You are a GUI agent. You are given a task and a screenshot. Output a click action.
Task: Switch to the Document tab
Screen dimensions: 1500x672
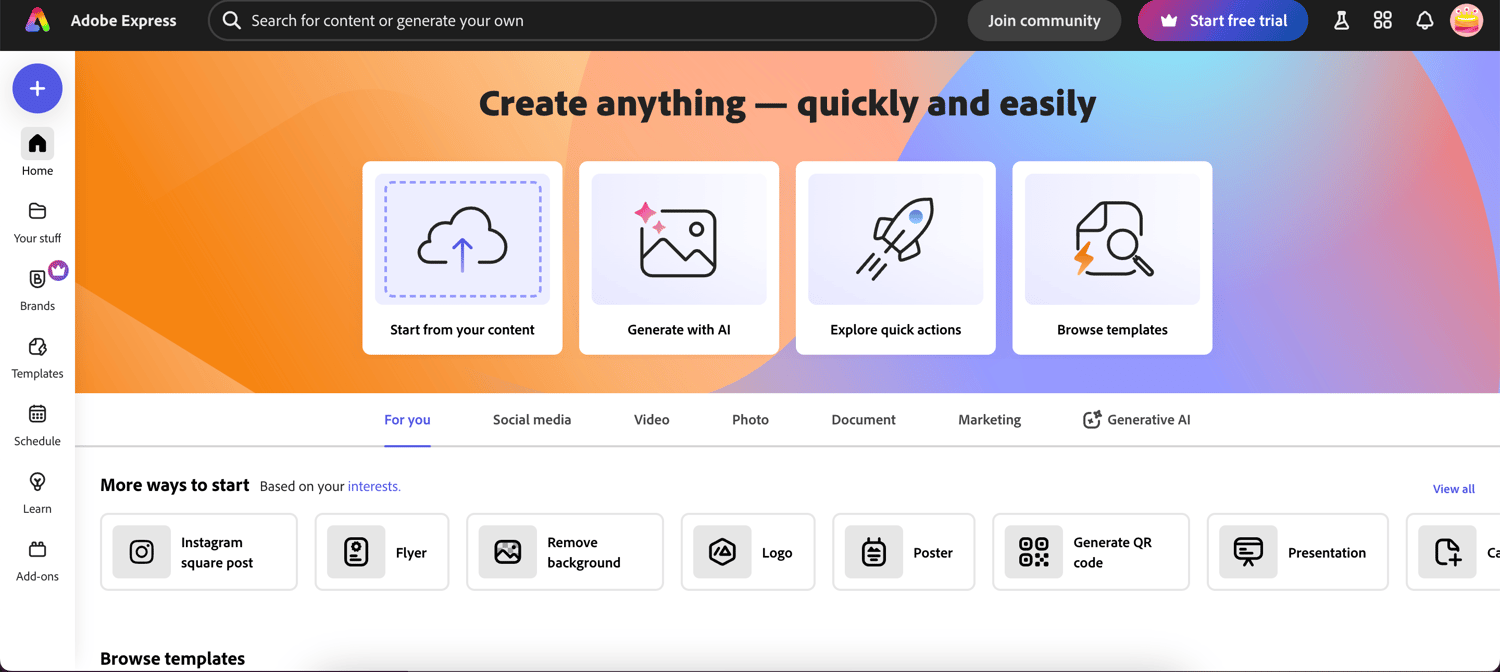863,420
